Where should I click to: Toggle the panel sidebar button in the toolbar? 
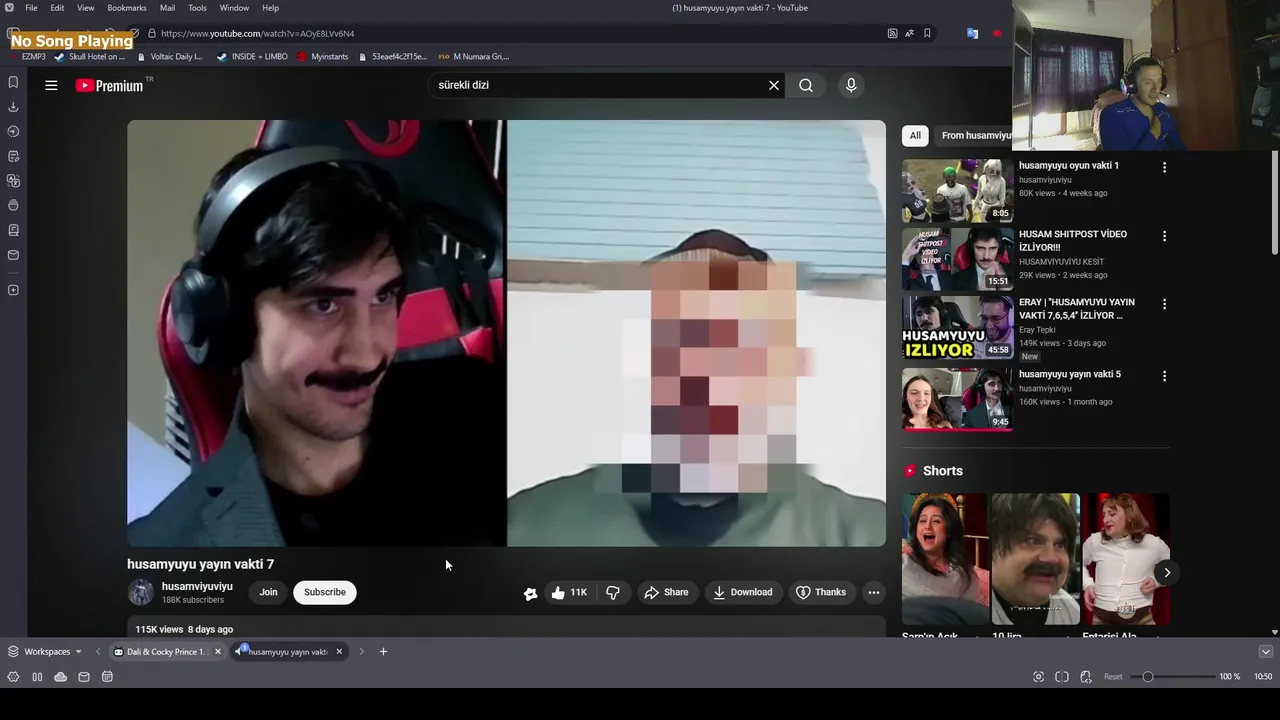[x=12, y=33]
